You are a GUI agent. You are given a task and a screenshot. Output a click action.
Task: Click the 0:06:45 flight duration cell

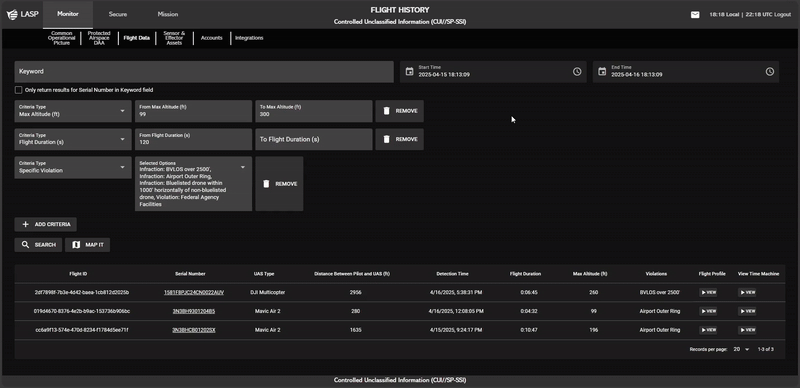pyautogui.click(x=529, y=293)
